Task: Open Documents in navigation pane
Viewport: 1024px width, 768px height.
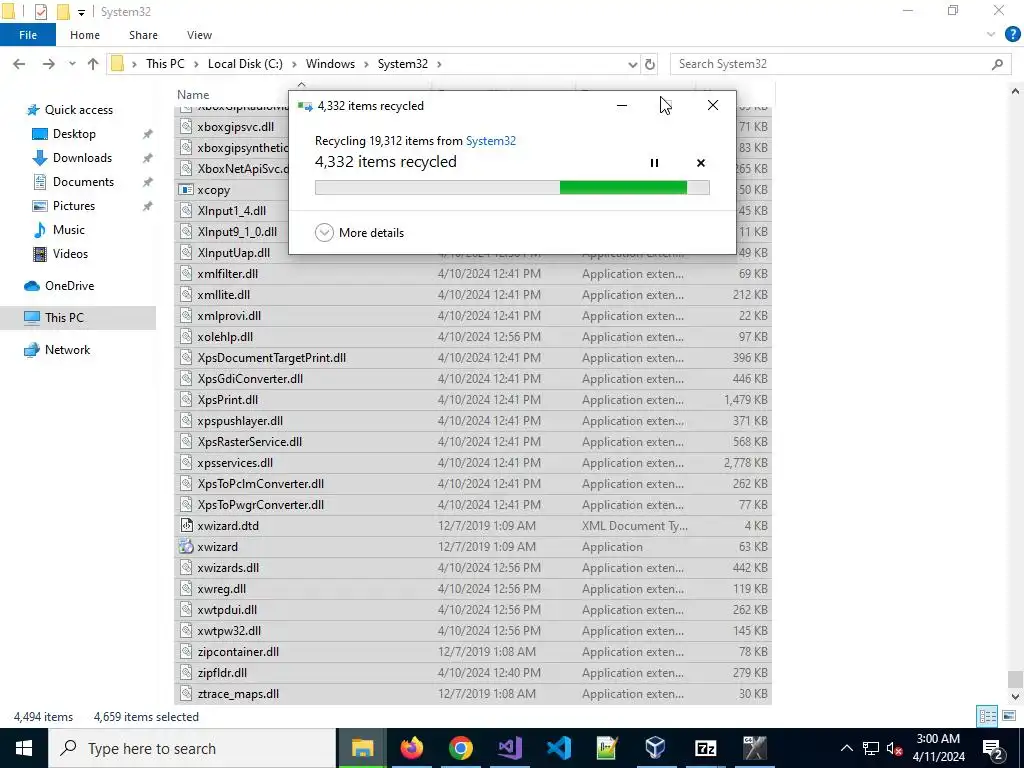Action: 83,182
